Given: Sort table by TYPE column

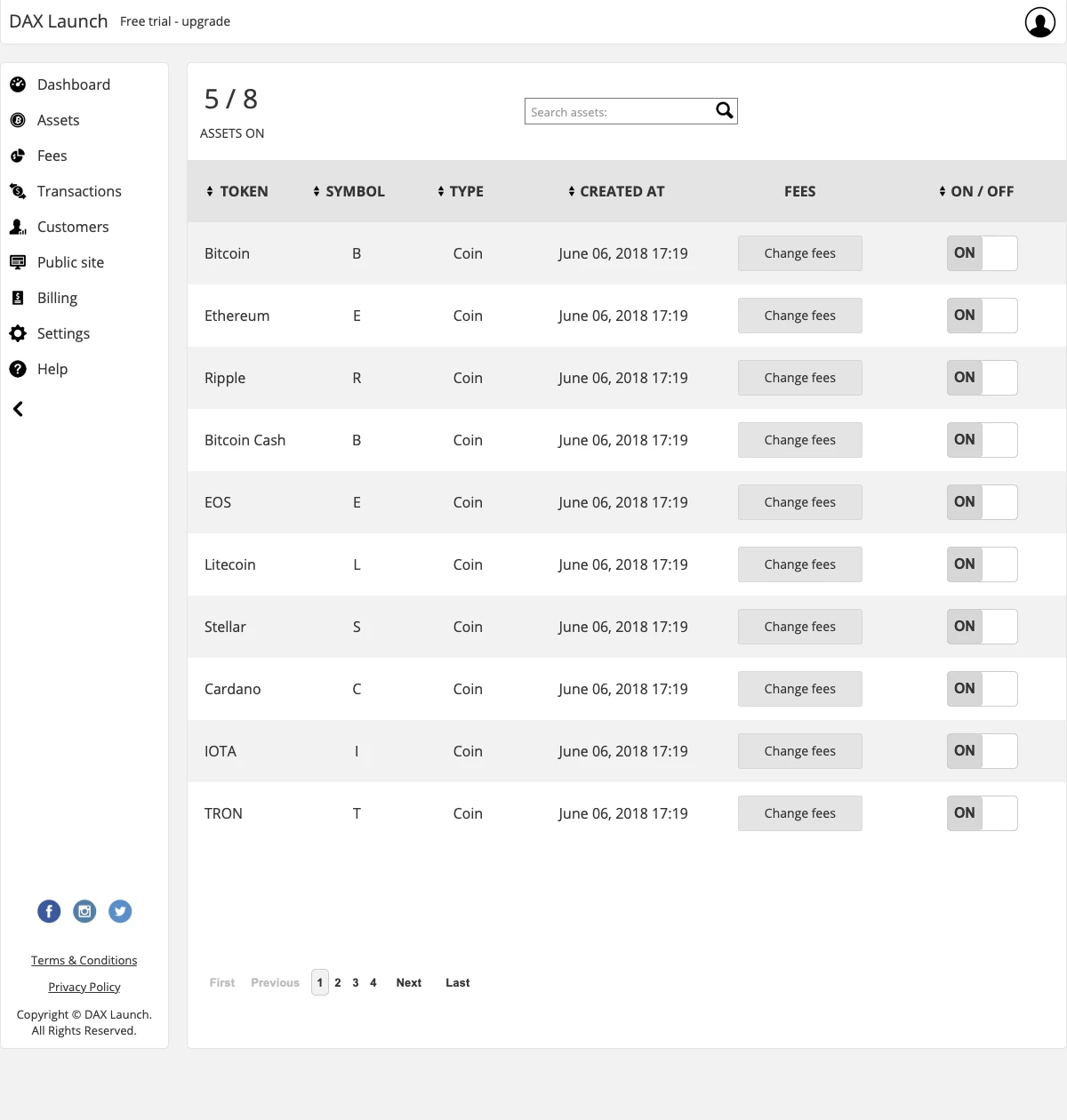Looking at the screenshot, I should 461,191.
